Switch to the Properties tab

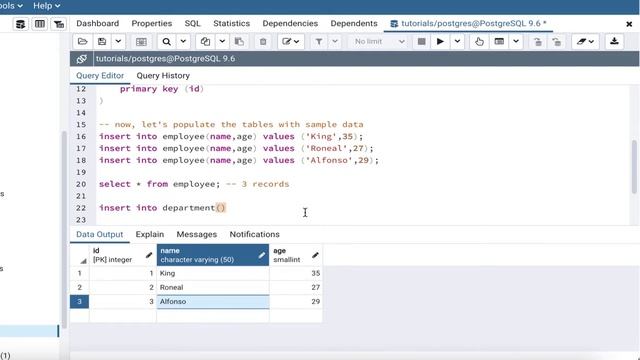pyautogui.click(x=151, y=24)
